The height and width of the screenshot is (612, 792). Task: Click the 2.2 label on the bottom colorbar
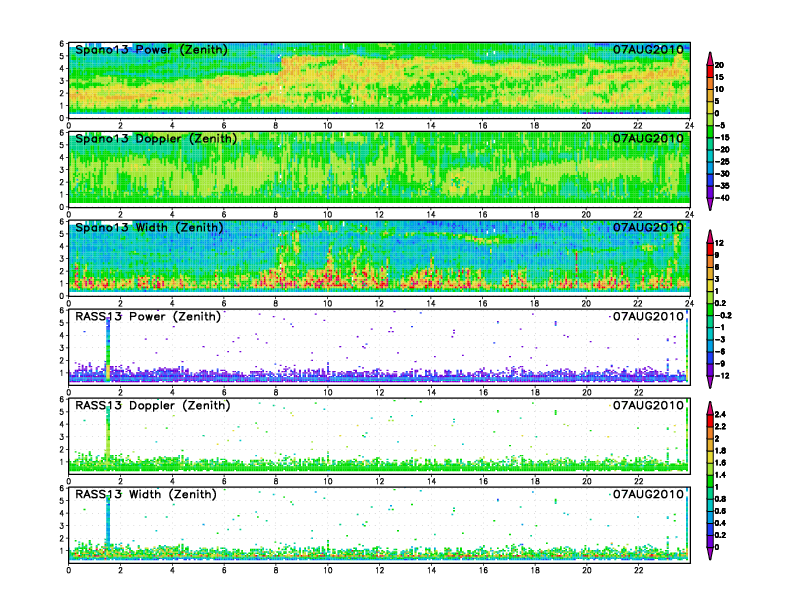pos(720,426)
